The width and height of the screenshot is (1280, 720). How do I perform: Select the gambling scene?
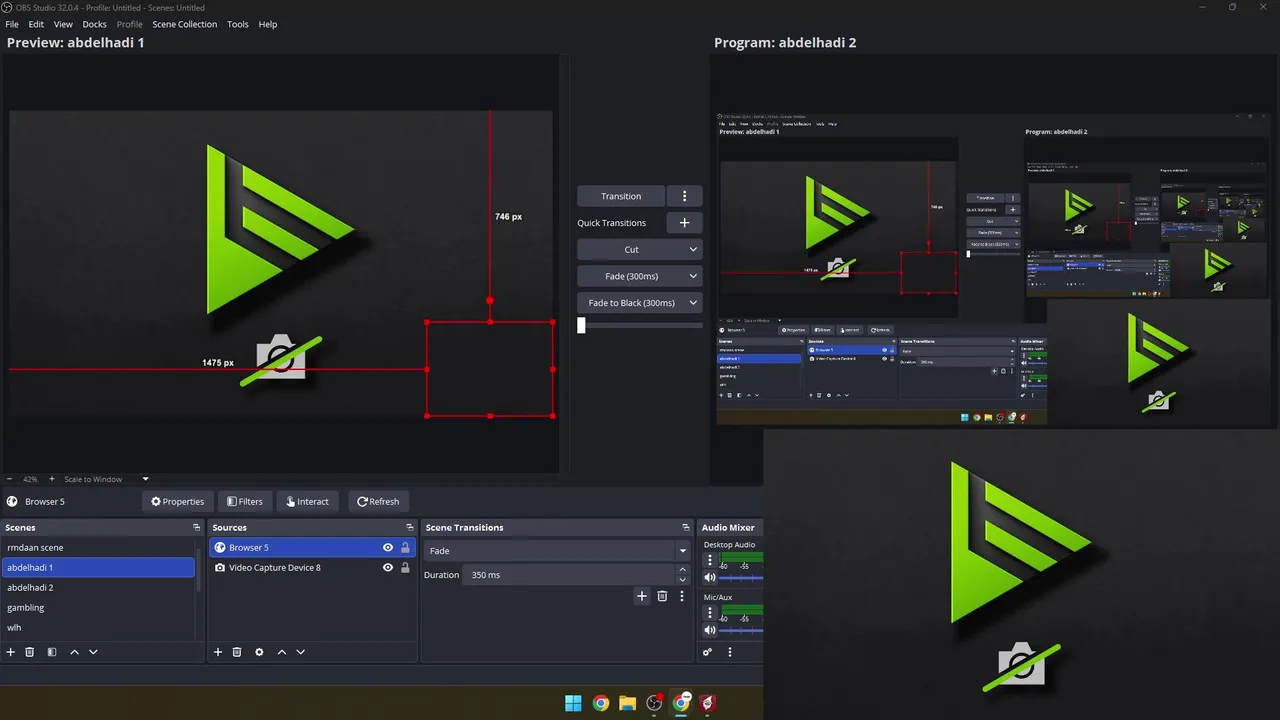point(98,608)
